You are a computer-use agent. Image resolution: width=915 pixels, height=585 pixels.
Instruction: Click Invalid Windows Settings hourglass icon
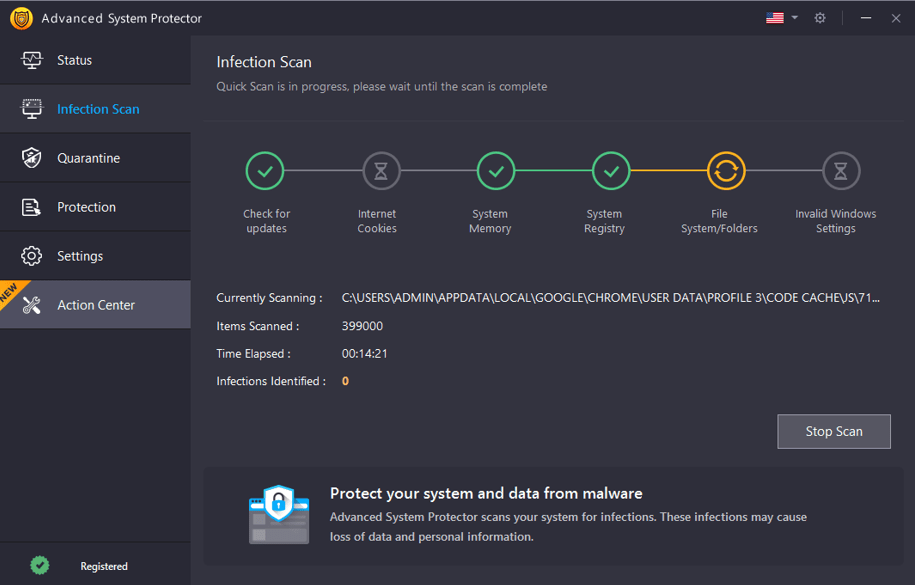click(841, 171)
